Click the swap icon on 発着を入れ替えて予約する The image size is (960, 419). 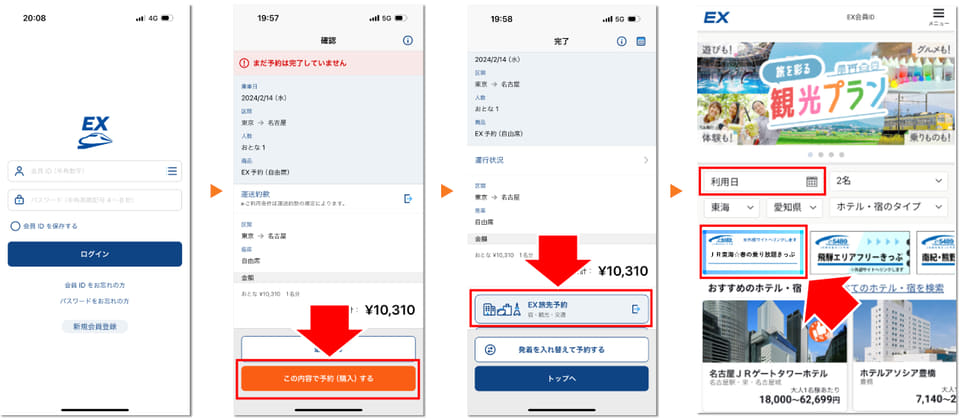click(490, 350)
